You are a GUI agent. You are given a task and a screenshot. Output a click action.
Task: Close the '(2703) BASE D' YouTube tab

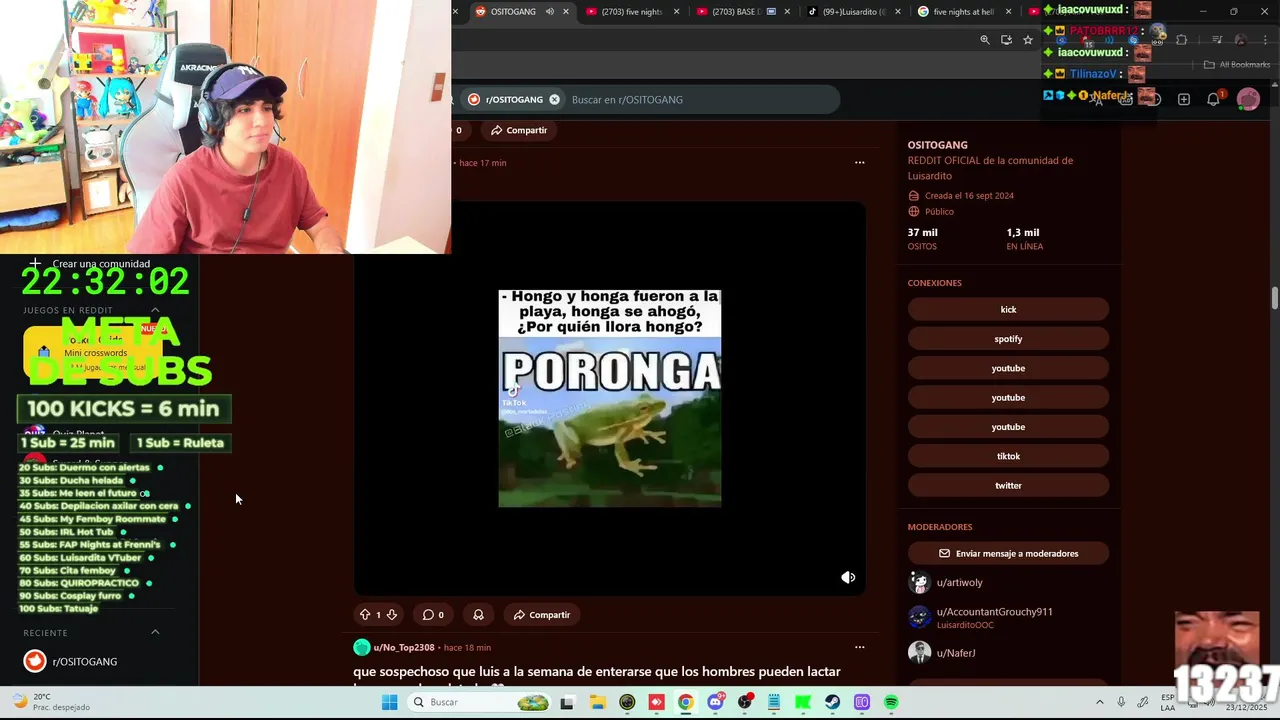787,12
